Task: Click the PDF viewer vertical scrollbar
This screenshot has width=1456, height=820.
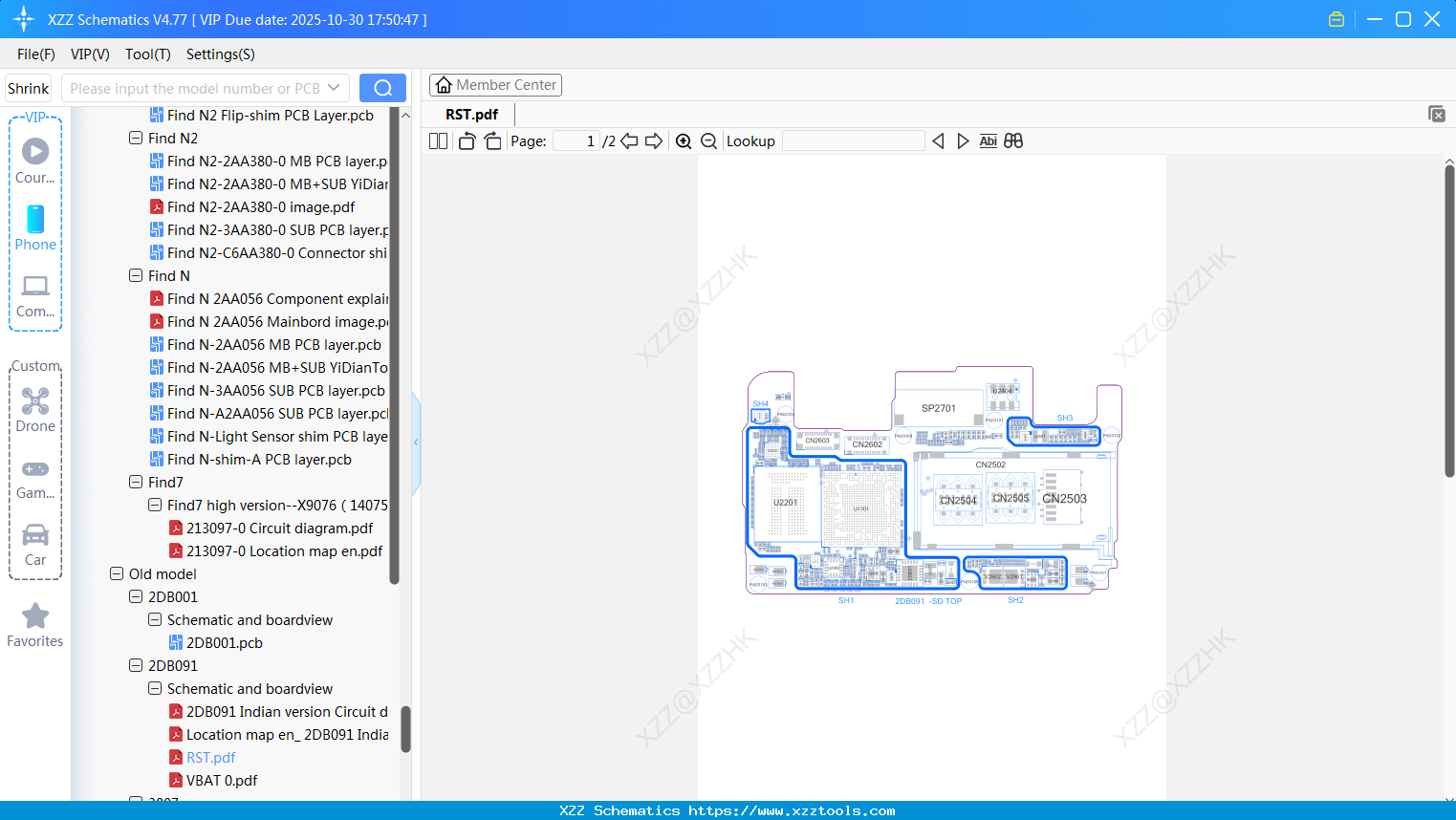Action: pos(1449,321)
